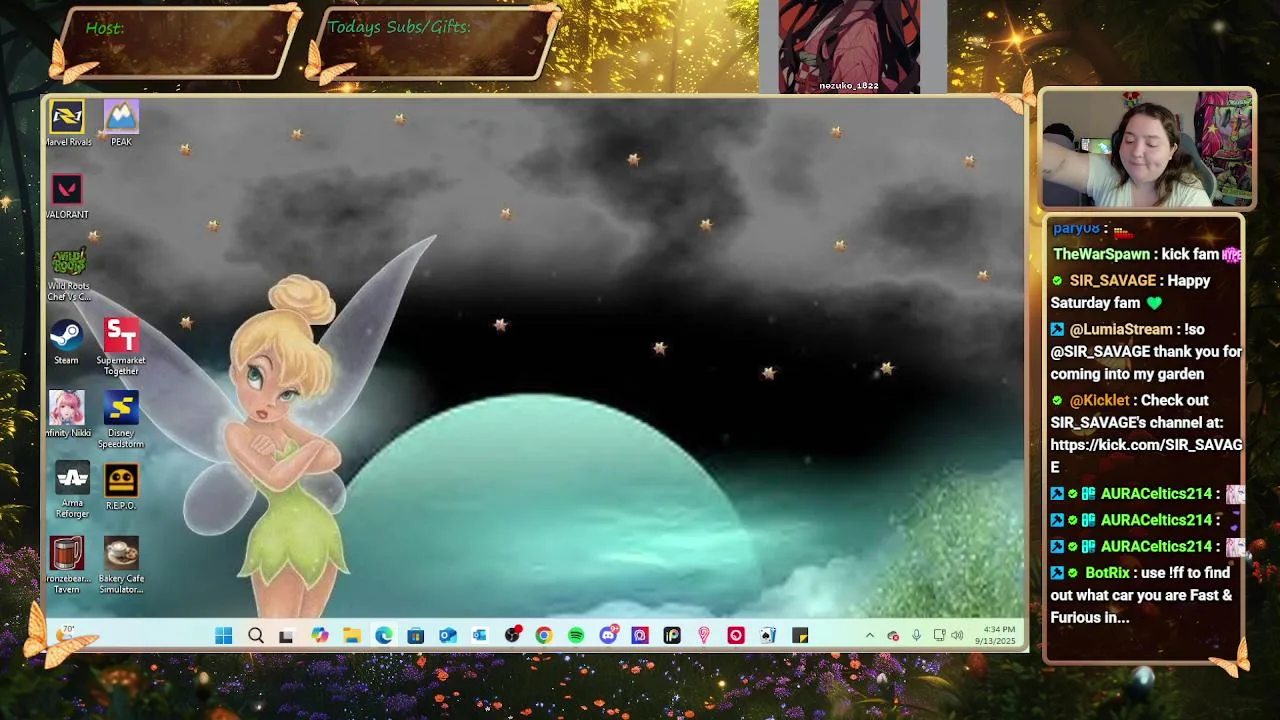Open Disney Speedstorm desktop icon

coord(121,420)
